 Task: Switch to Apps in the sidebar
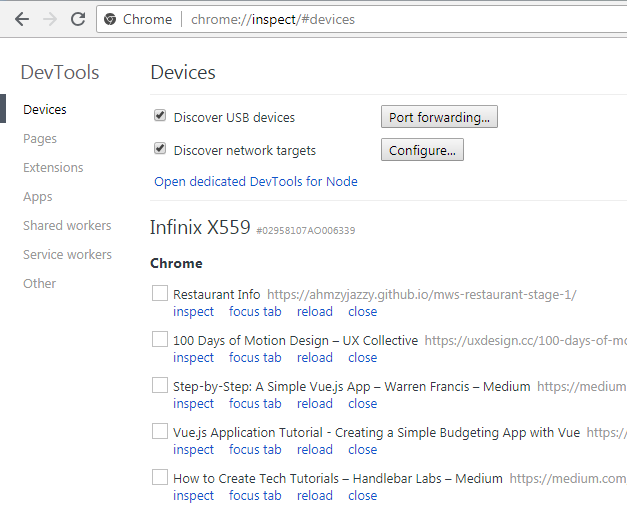[38, 197]
